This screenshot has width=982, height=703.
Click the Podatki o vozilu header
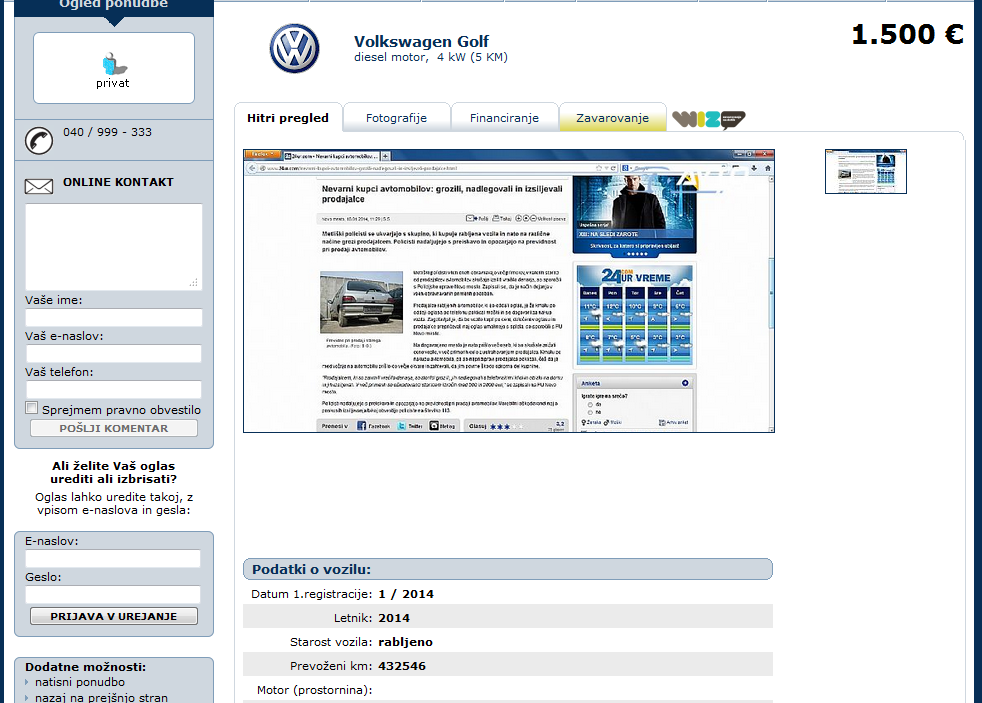coord(508,569)
